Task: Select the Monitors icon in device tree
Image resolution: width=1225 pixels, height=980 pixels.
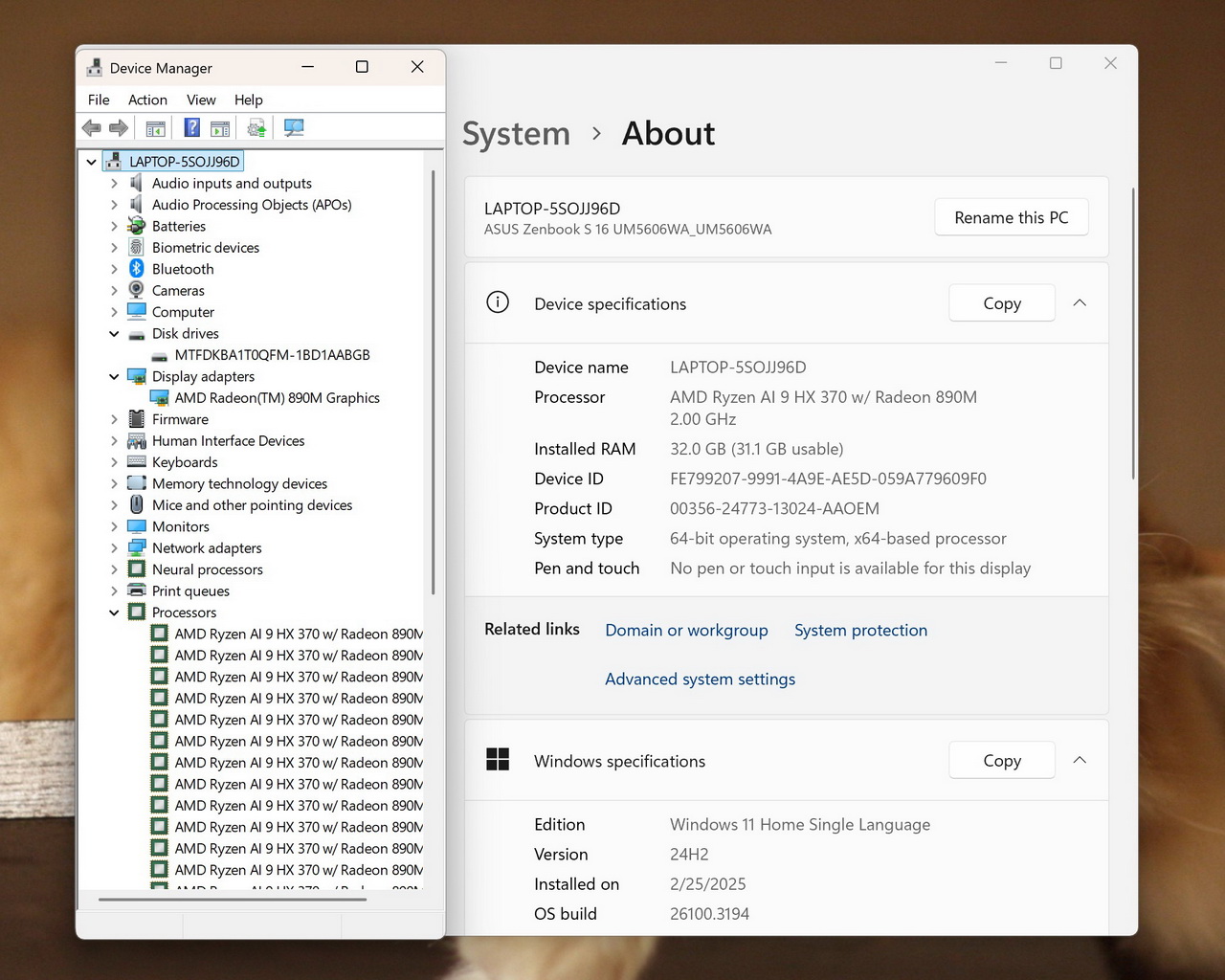Action: [137, 526]
